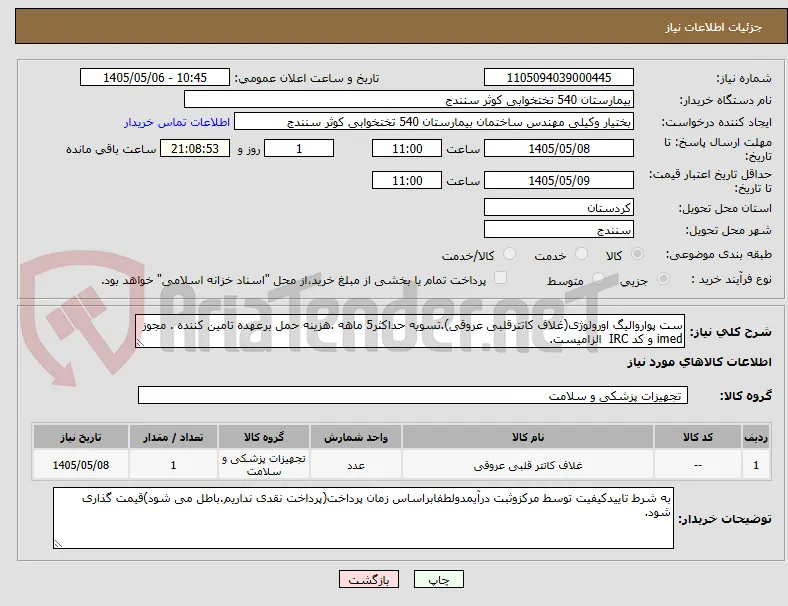
Task: Click the item name cell غلاف کاتتر قلبی عروقی
Action: point(528,465)
